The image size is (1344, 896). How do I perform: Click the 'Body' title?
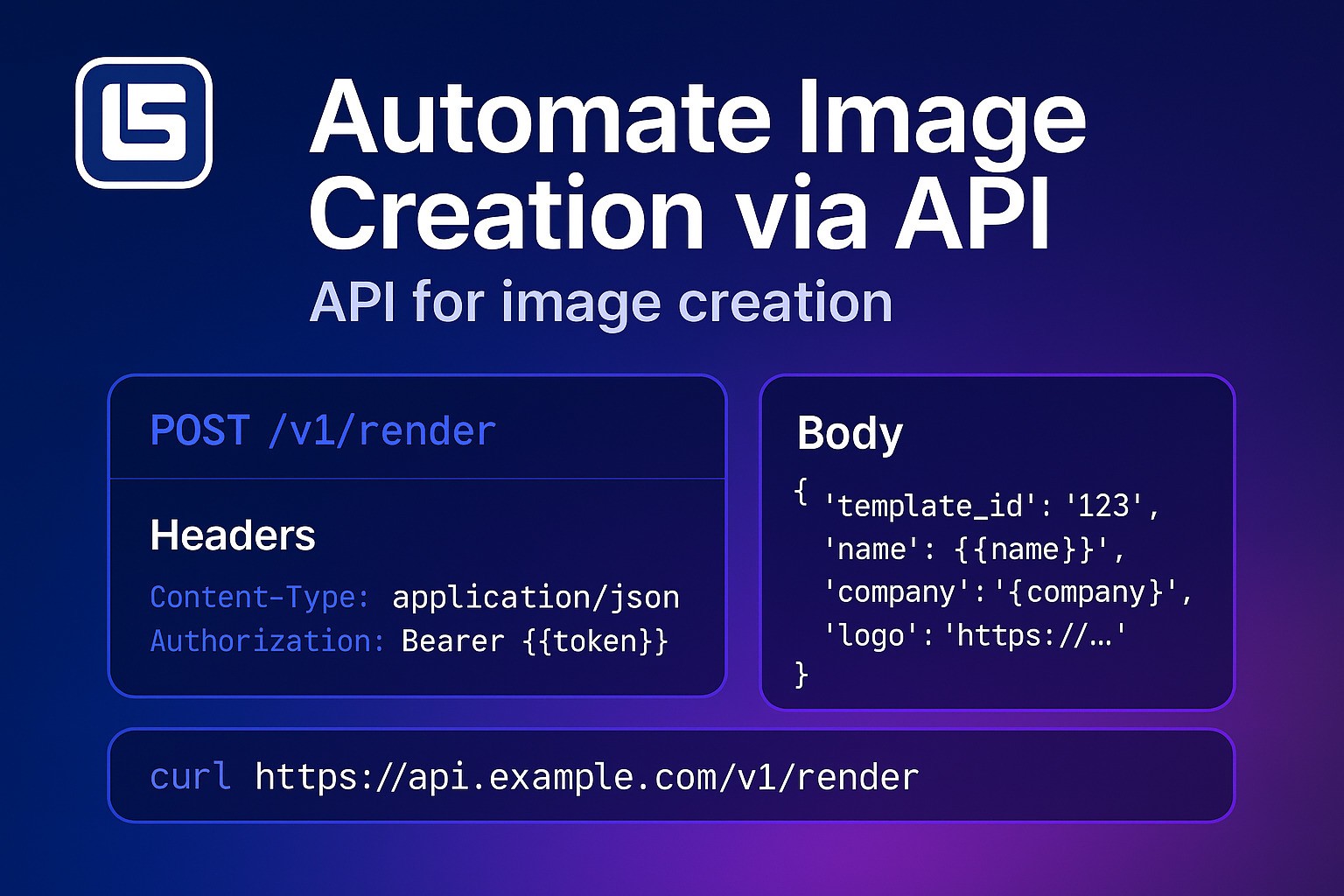850,433
